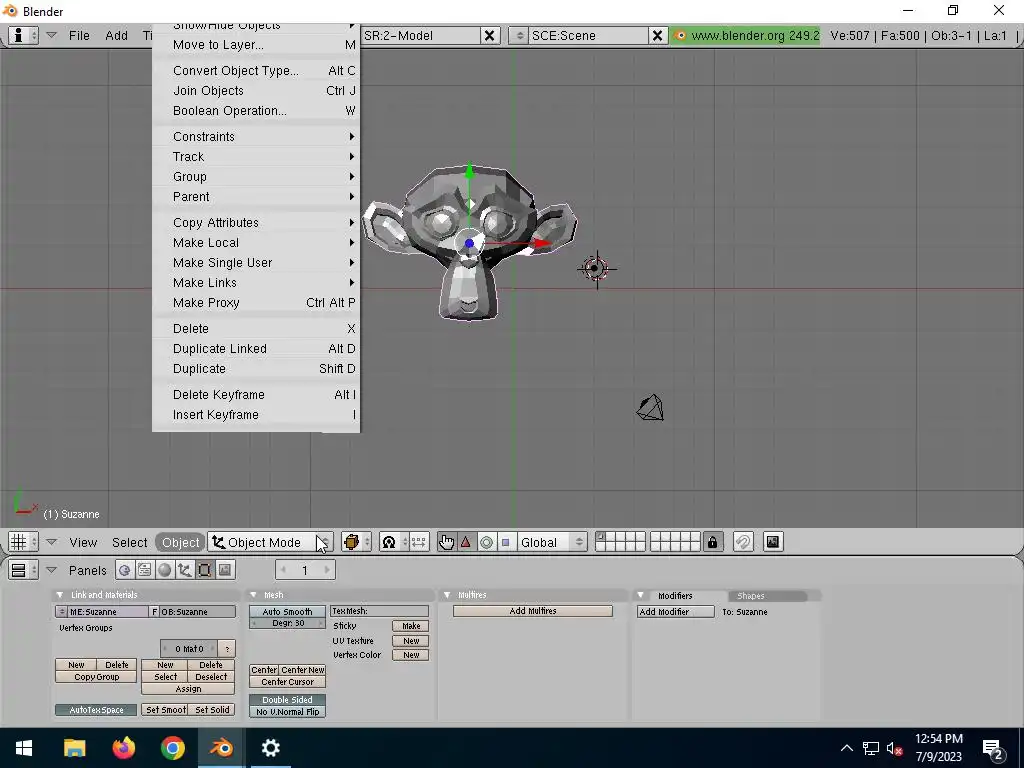The image size is (1024, 768).
Task: Open Google Chrome from the taskbar
Action: (x=172, y=747)
